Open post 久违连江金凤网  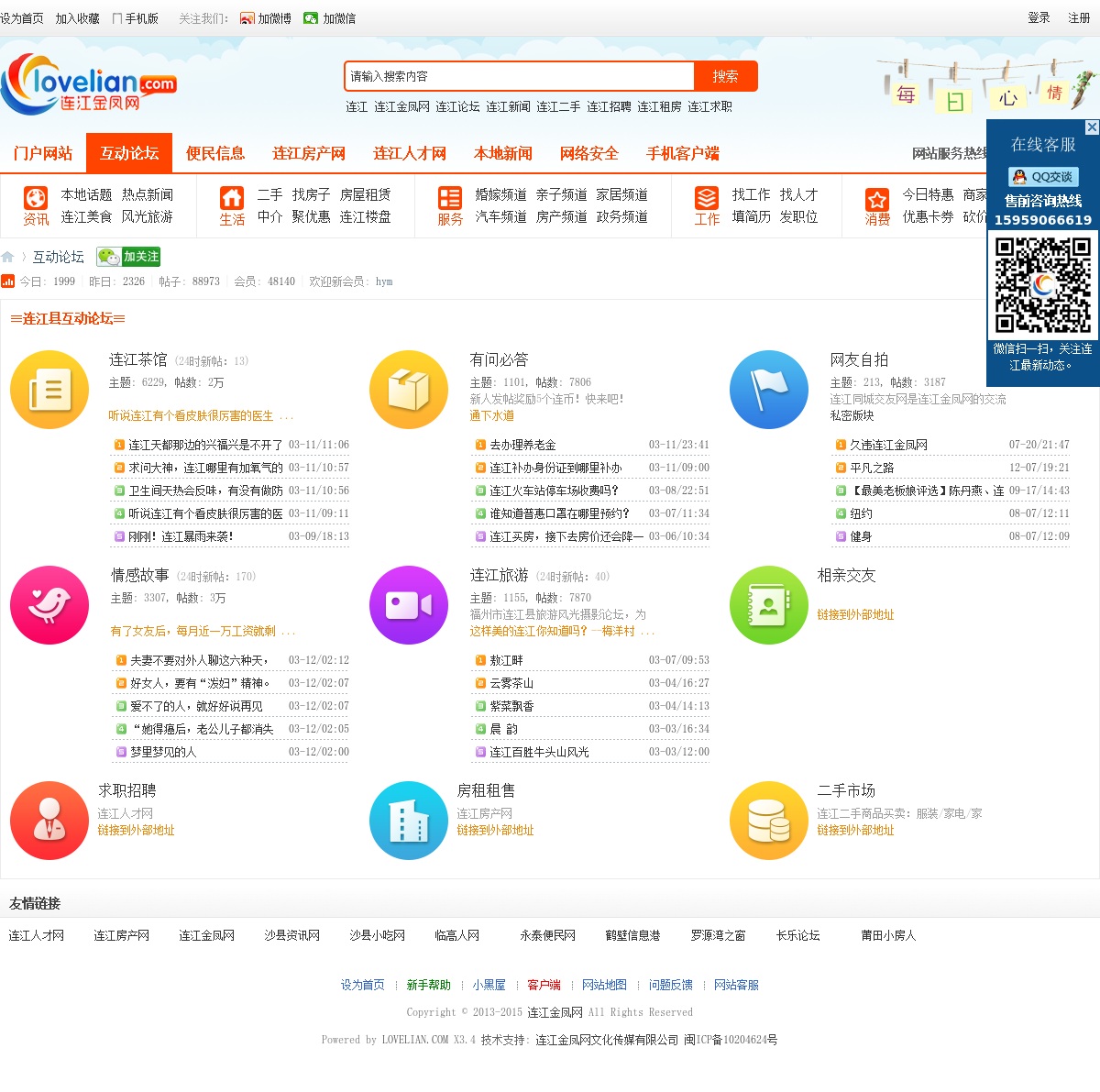pos(888,445)
